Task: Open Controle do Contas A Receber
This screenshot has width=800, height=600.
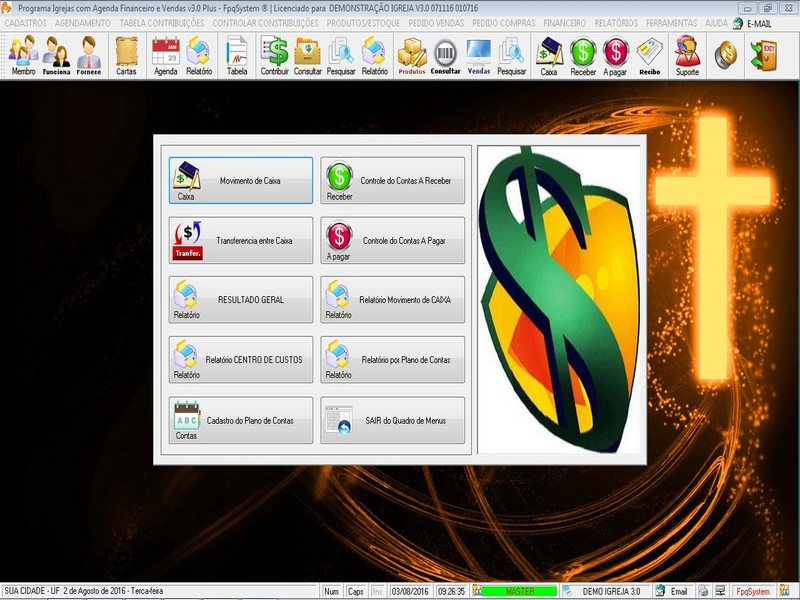Action: 393,181
